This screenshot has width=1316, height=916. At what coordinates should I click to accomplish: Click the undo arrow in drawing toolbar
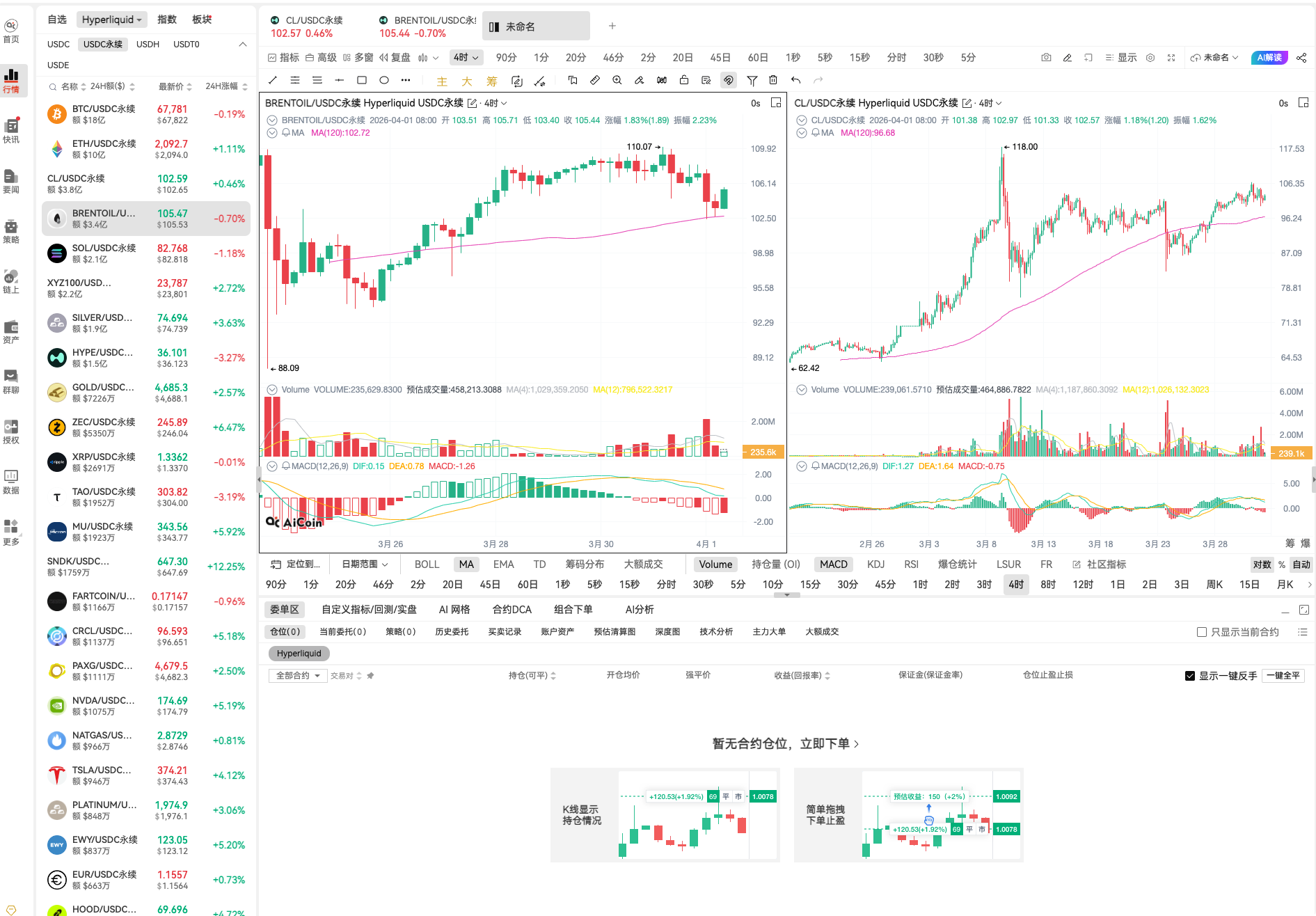click(x=795, y=80)
